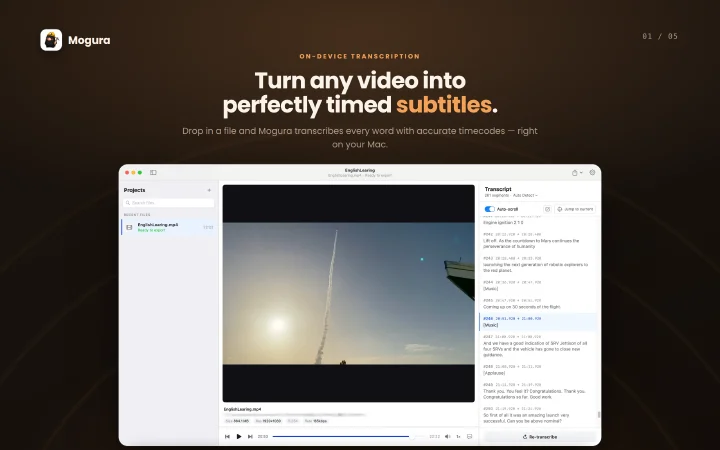Open the settings gear in the title bar
The image size is (720, 450).
point(592,173)
